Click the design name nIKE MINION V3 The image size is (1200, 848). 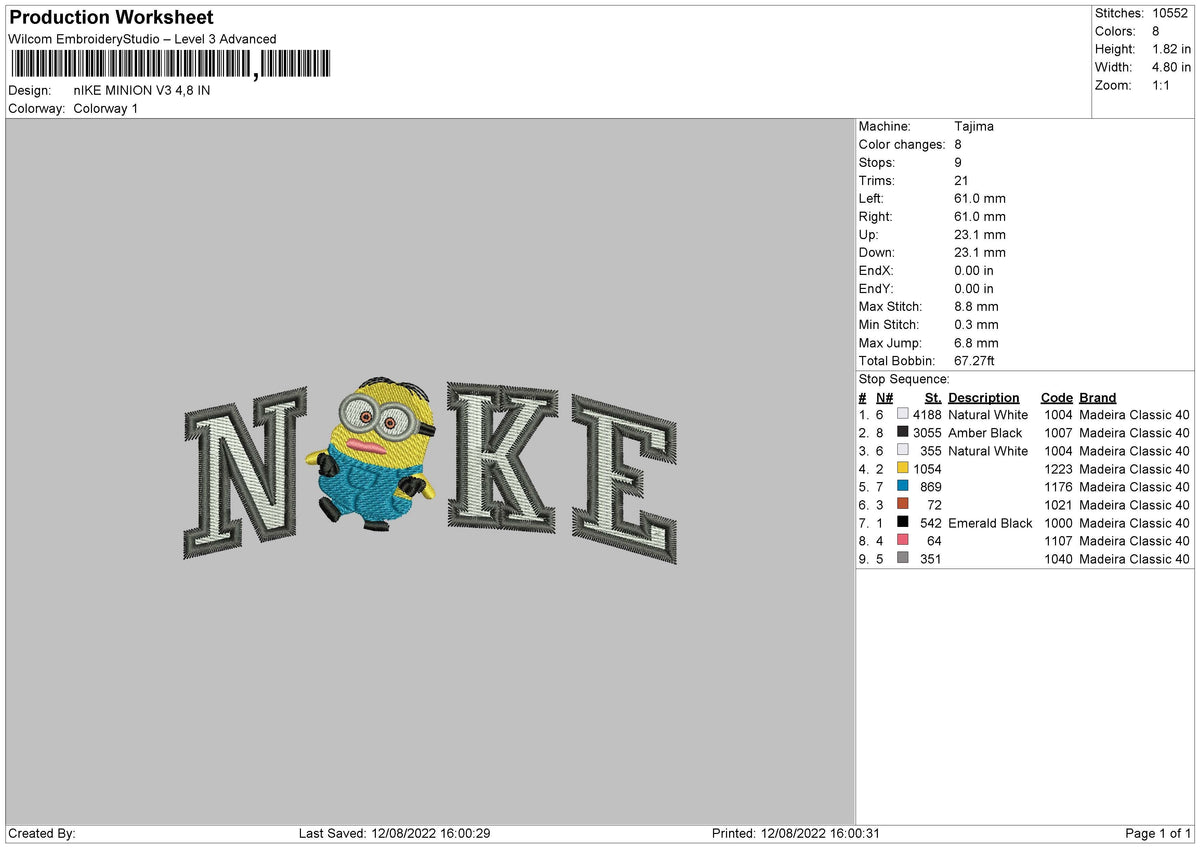[140, 89]
